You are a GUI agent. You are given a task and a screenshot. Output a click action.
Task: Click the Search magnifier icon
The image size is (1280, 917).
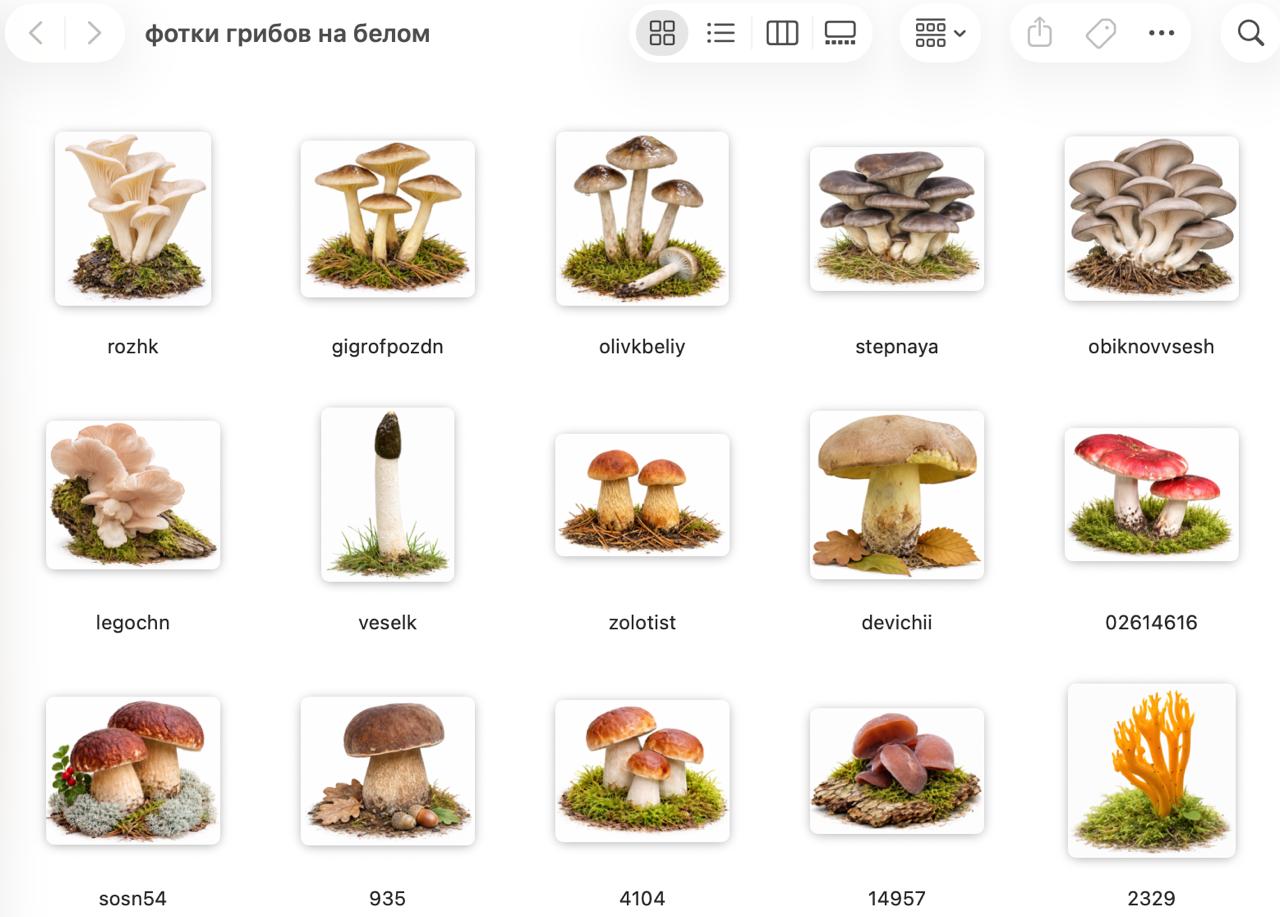click(x=1250, y=33)
